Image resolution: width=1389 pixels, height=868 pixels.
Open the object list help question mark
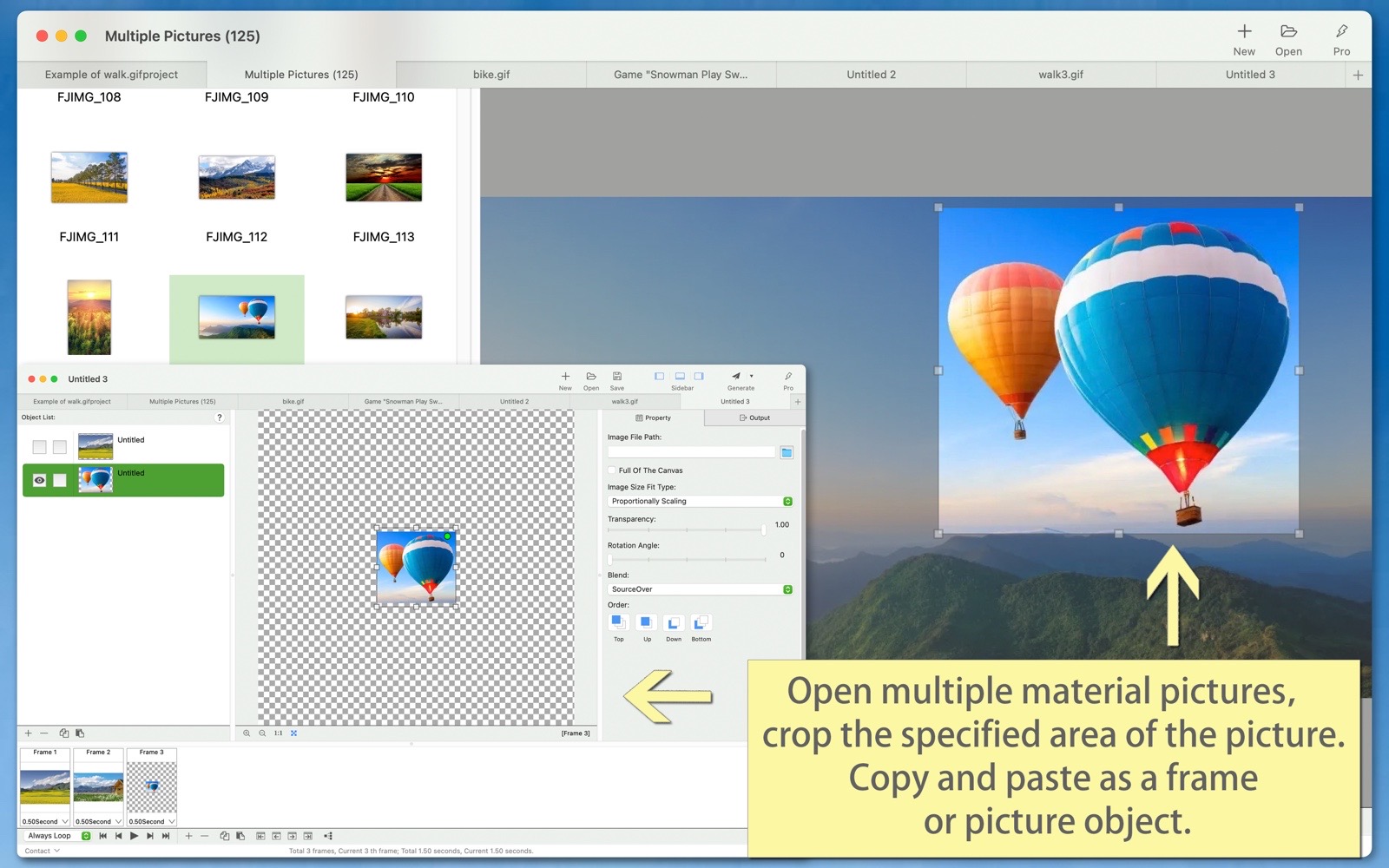[x=220, y=418]
